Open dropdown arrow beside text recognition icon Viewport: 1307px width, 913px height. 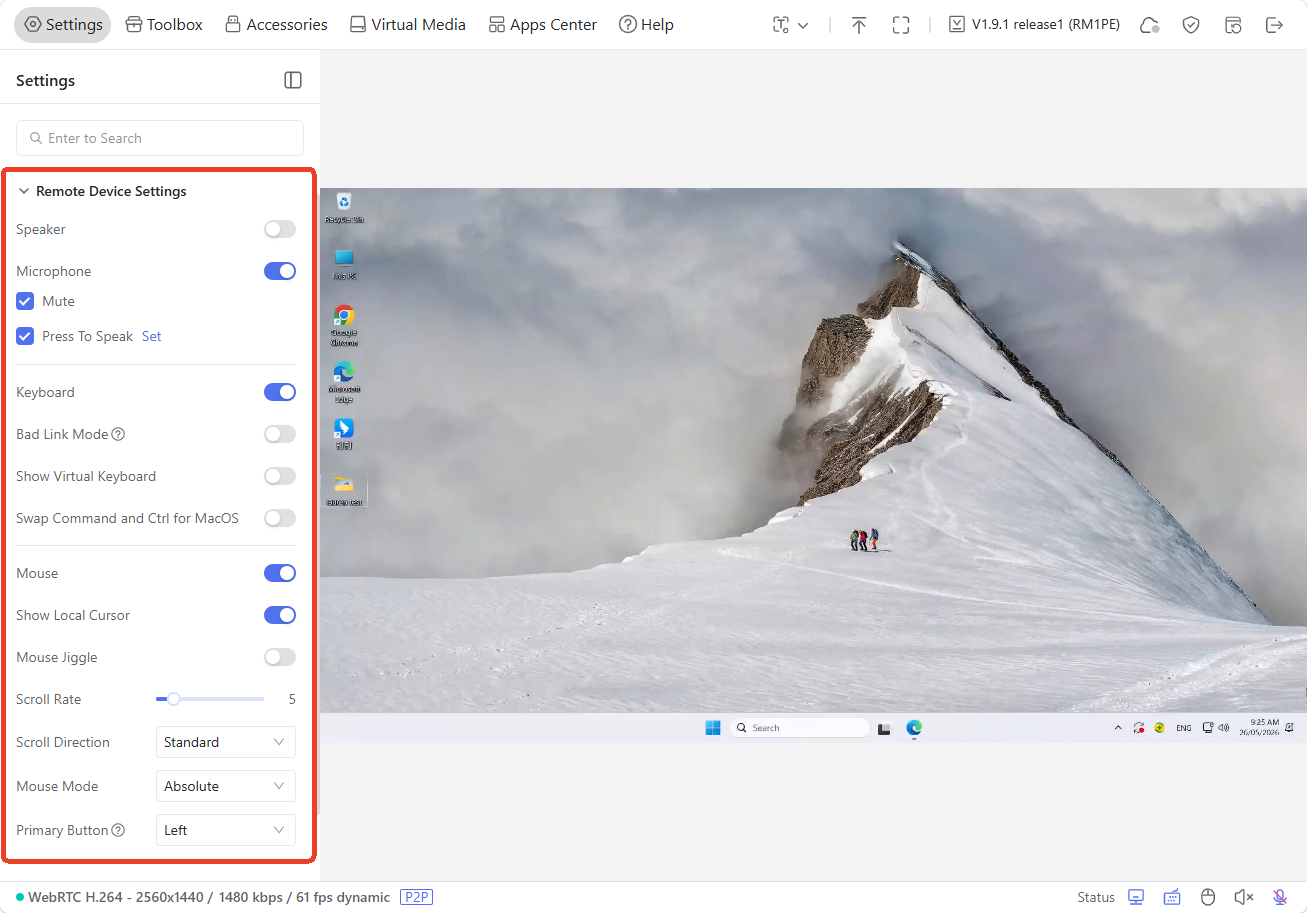coord(803,25)
